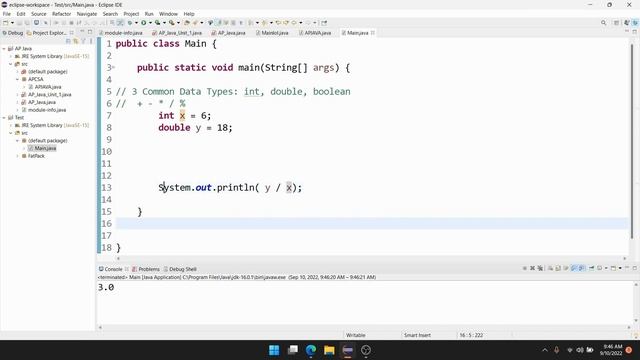The image size is (640, 360).
Task: Collapse the AP Java project node
Action: pyautogui.click(x=4, y=49)
